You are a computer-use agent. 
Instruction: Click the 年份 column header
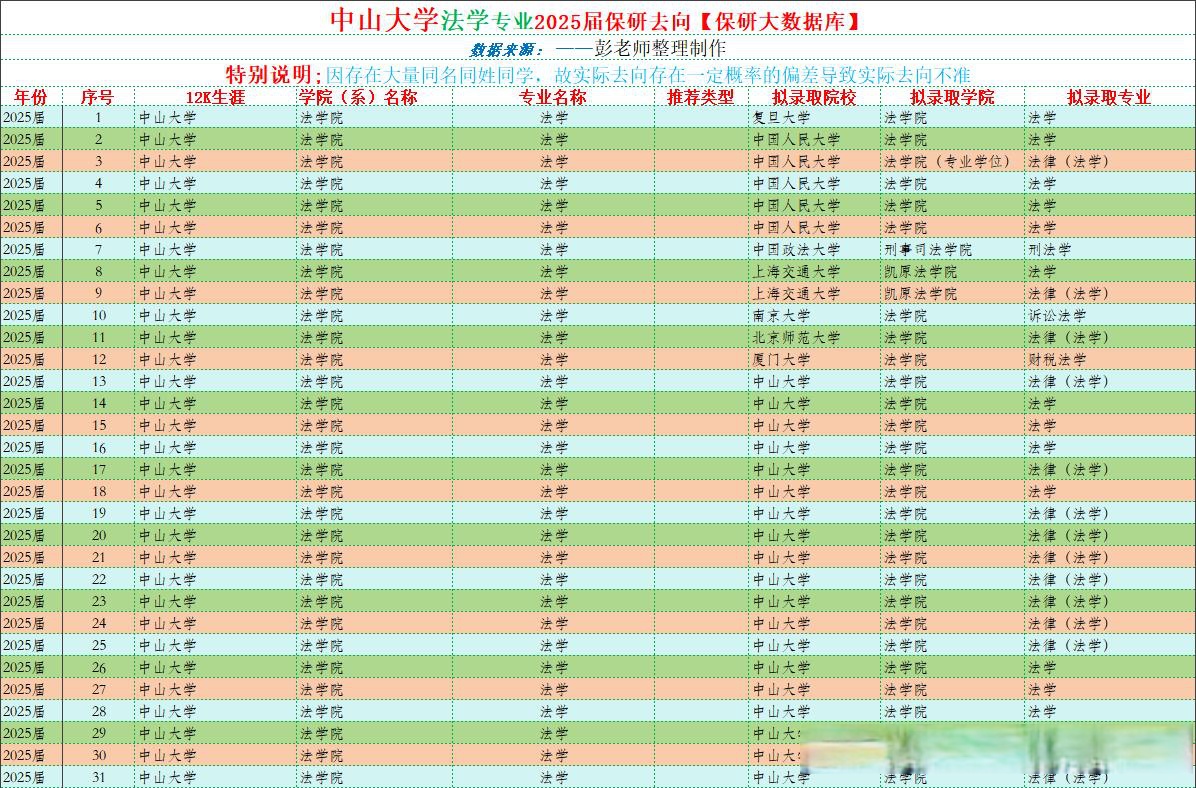[31, 97]
